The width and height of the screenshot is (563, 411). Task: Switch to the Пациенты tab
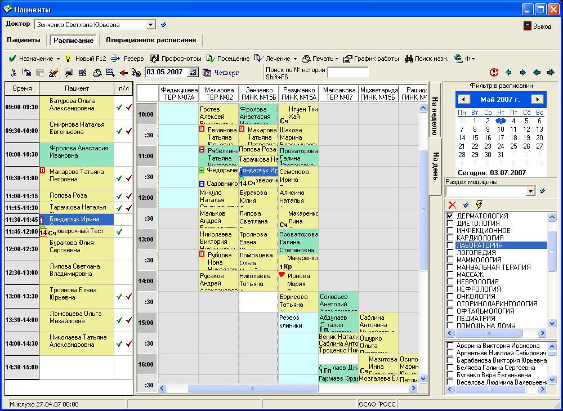tap(24, 40)
